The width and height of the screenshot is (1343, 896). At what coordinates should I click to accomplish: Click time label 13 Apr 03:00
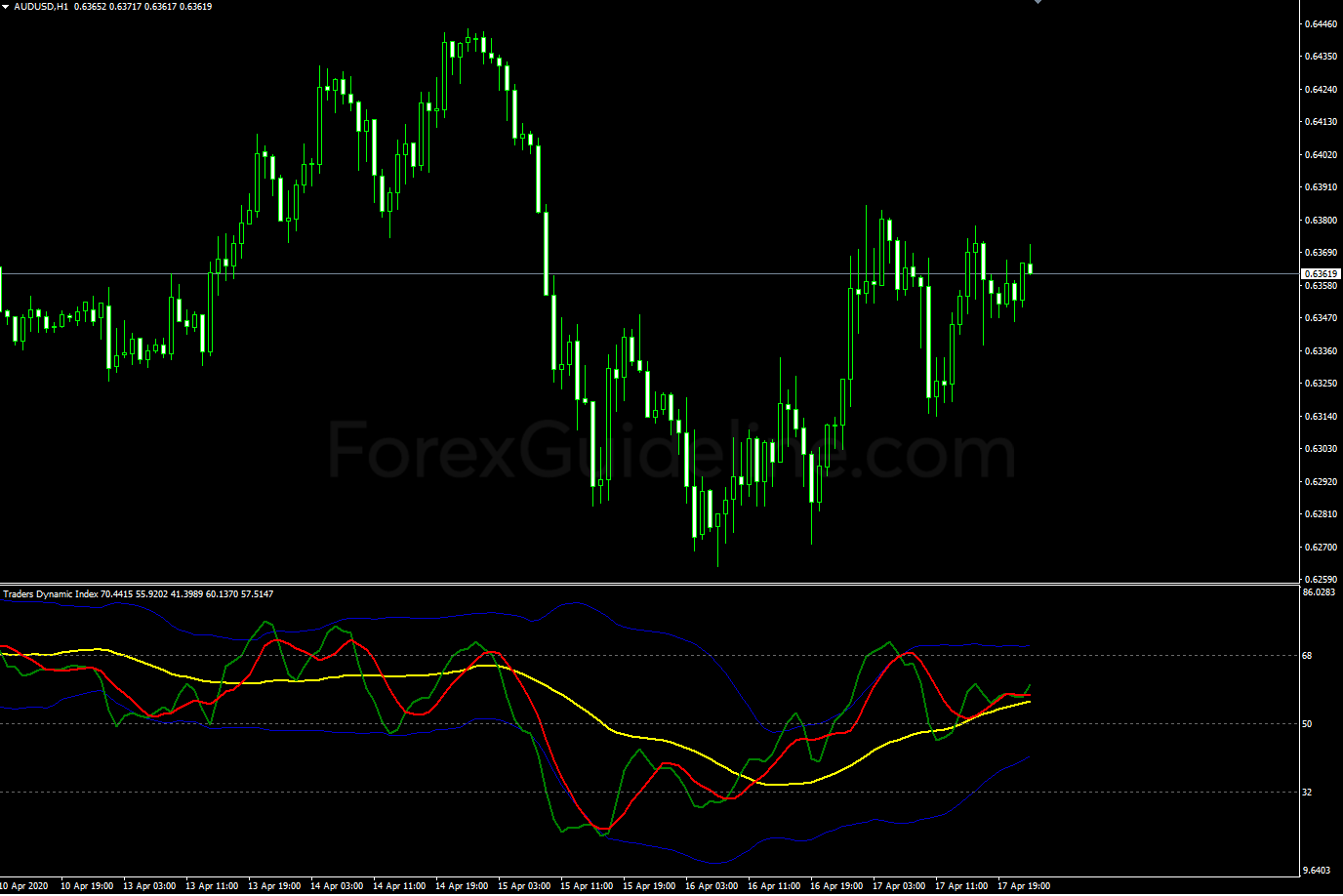point(149,886)
